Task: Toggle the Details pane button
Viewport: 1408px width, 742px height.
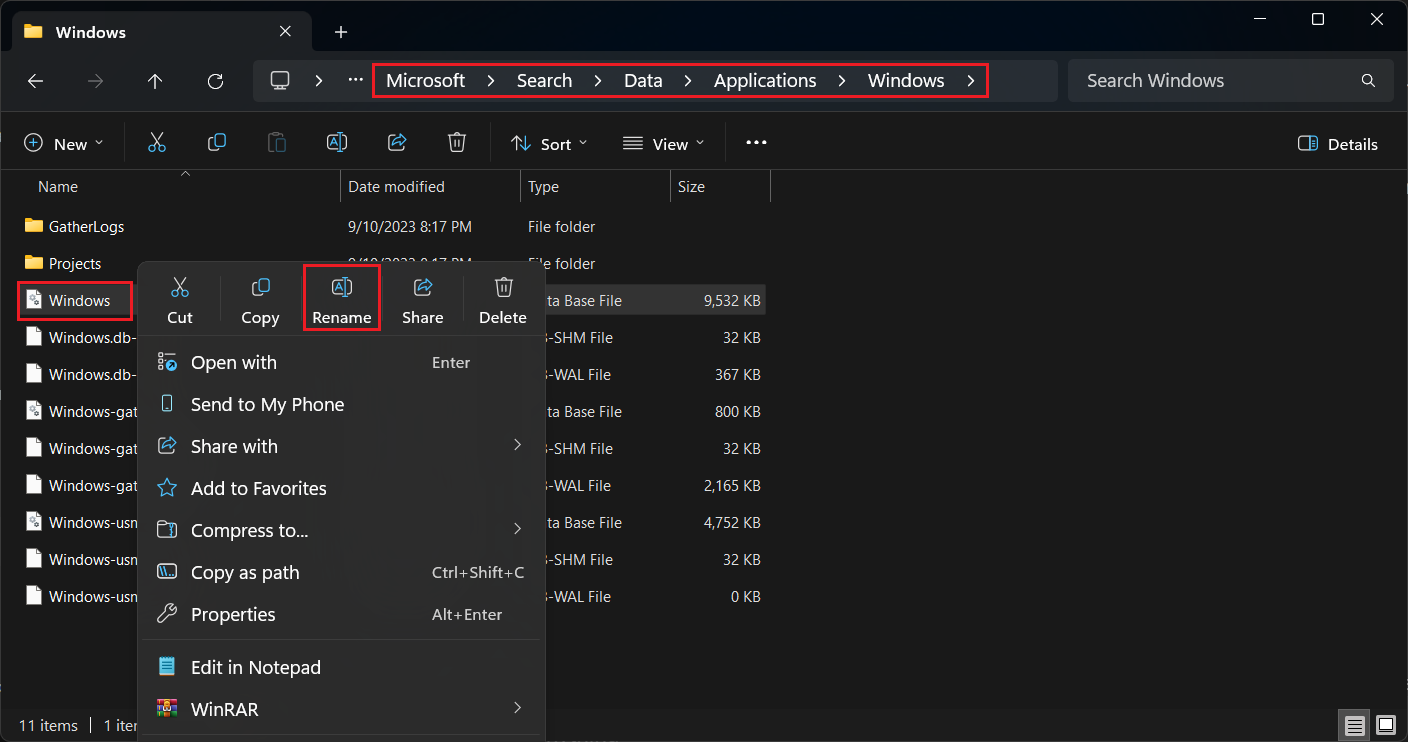Action: 1337,144
